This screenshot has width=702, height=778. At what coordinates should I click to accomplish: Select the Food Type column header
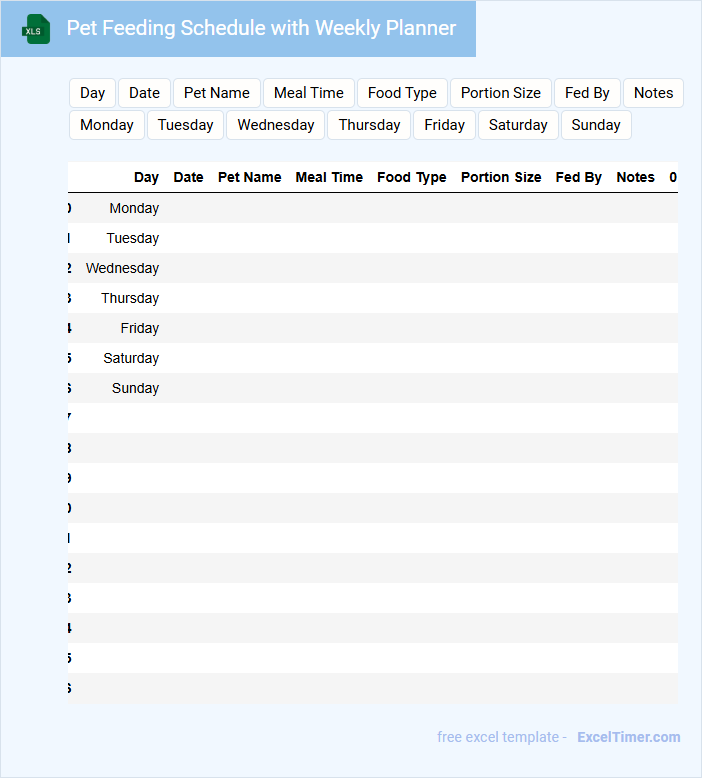pos(411,177)
